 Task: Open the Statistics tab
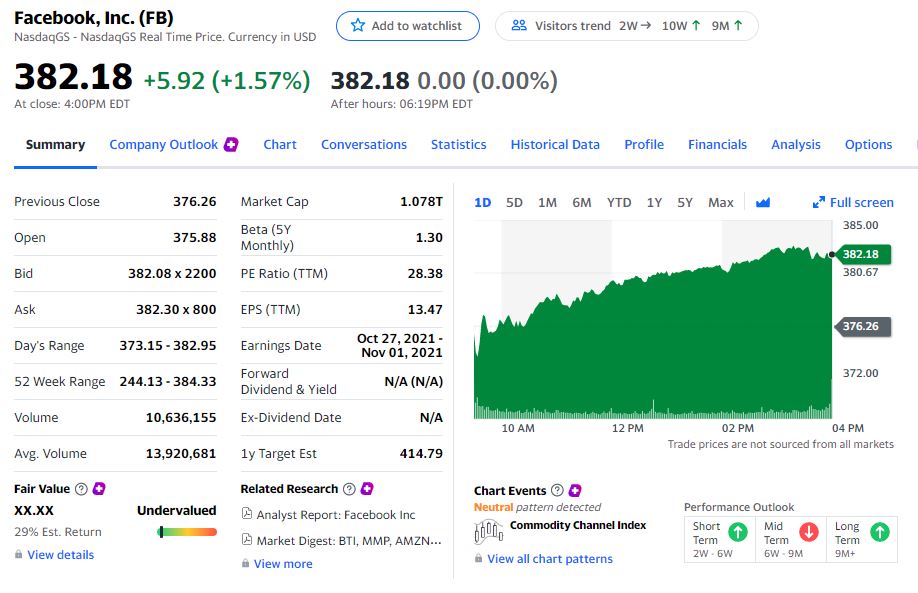click(x=458, y=145)
